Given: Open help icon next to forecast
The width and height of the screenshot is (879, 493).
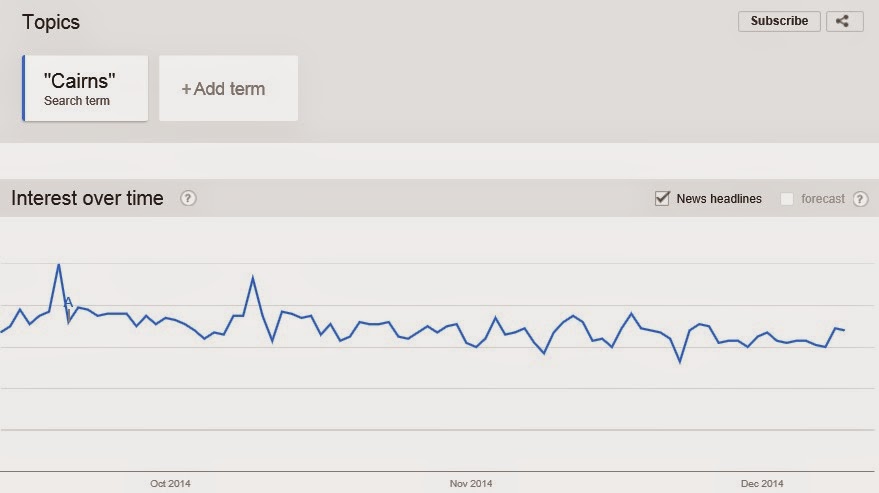Looking at the screenshot, I should (861, 199).
